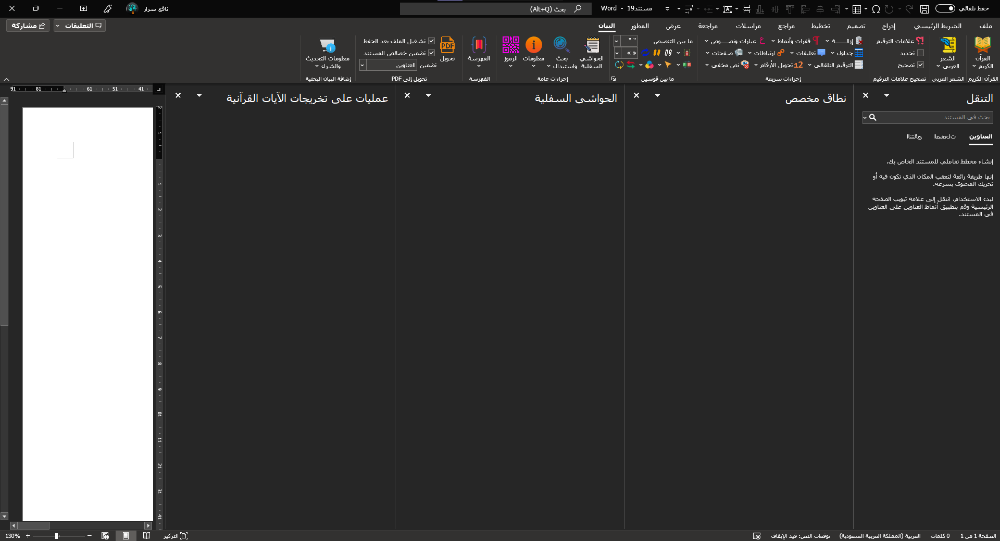Click the convert numbers orange 12 icon
The image size is (1000, 541).
798,65
